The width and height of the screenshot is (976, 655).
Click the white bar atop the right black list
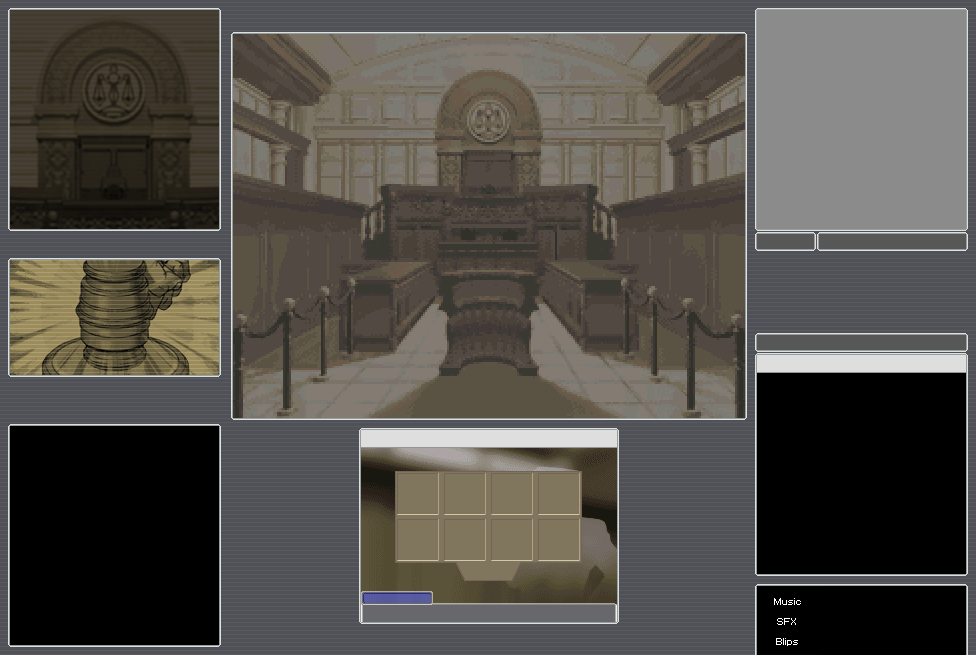click(861, 363)
